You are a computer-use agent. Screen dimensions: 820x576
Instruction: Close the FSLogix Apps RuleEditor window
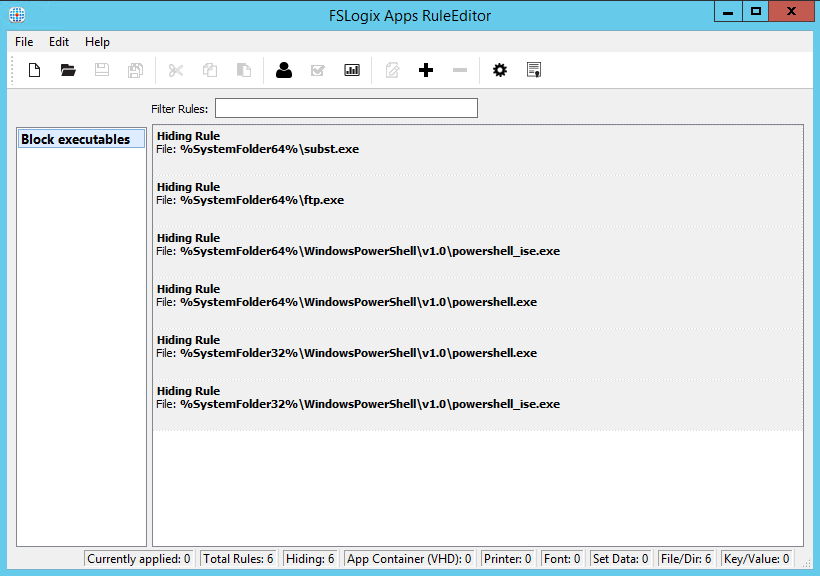pyautogui.click(x=792, y=12)
